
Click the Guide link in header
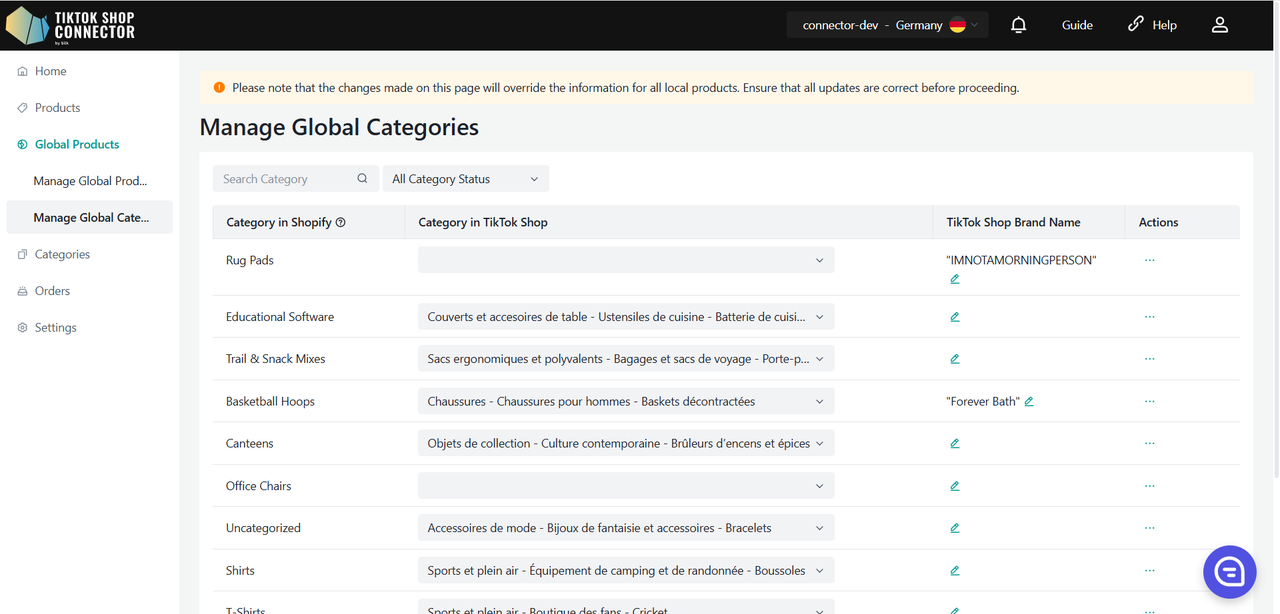(1077, 25)
